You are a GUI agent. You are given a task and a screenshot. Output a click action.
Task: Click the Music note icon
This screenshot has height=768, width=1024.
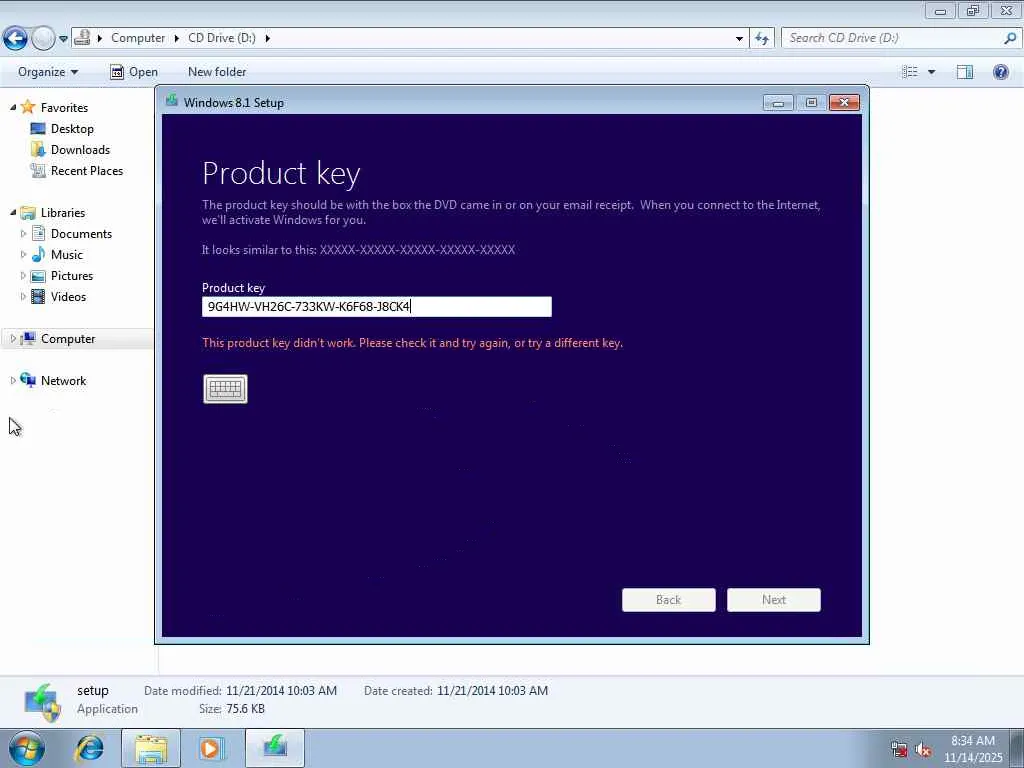coord(39,254)
